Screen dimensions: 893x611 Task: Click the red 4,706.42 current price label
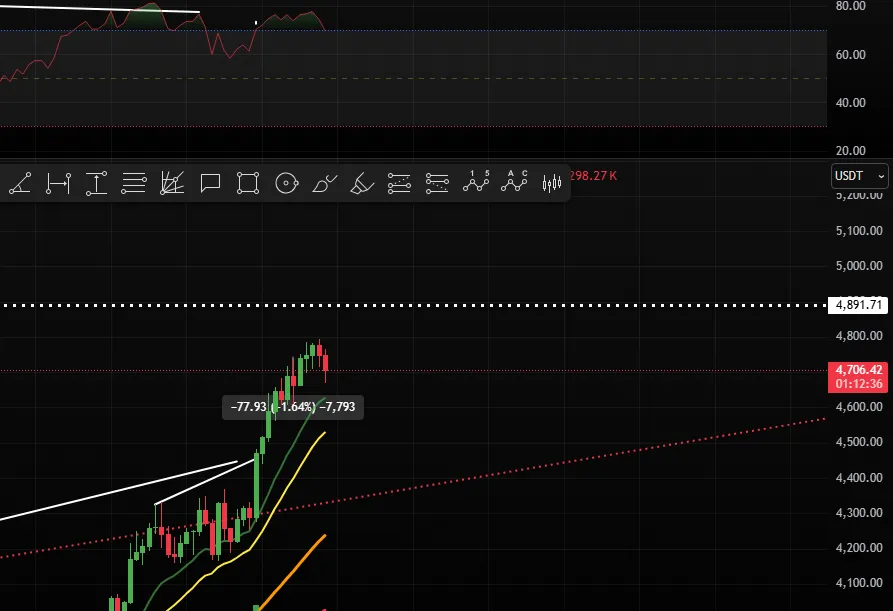coord(858,370)
